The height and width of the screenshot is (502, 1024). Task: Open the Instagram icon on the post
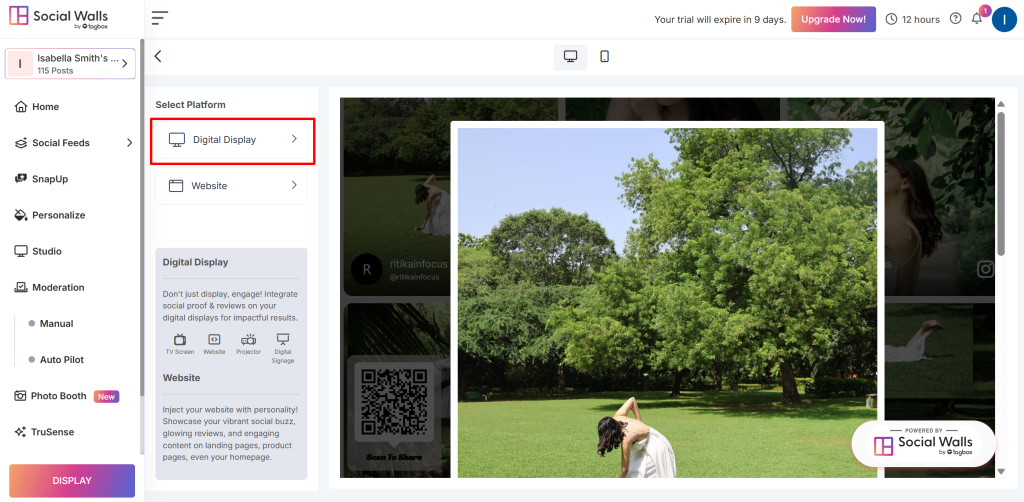point(985,268)
